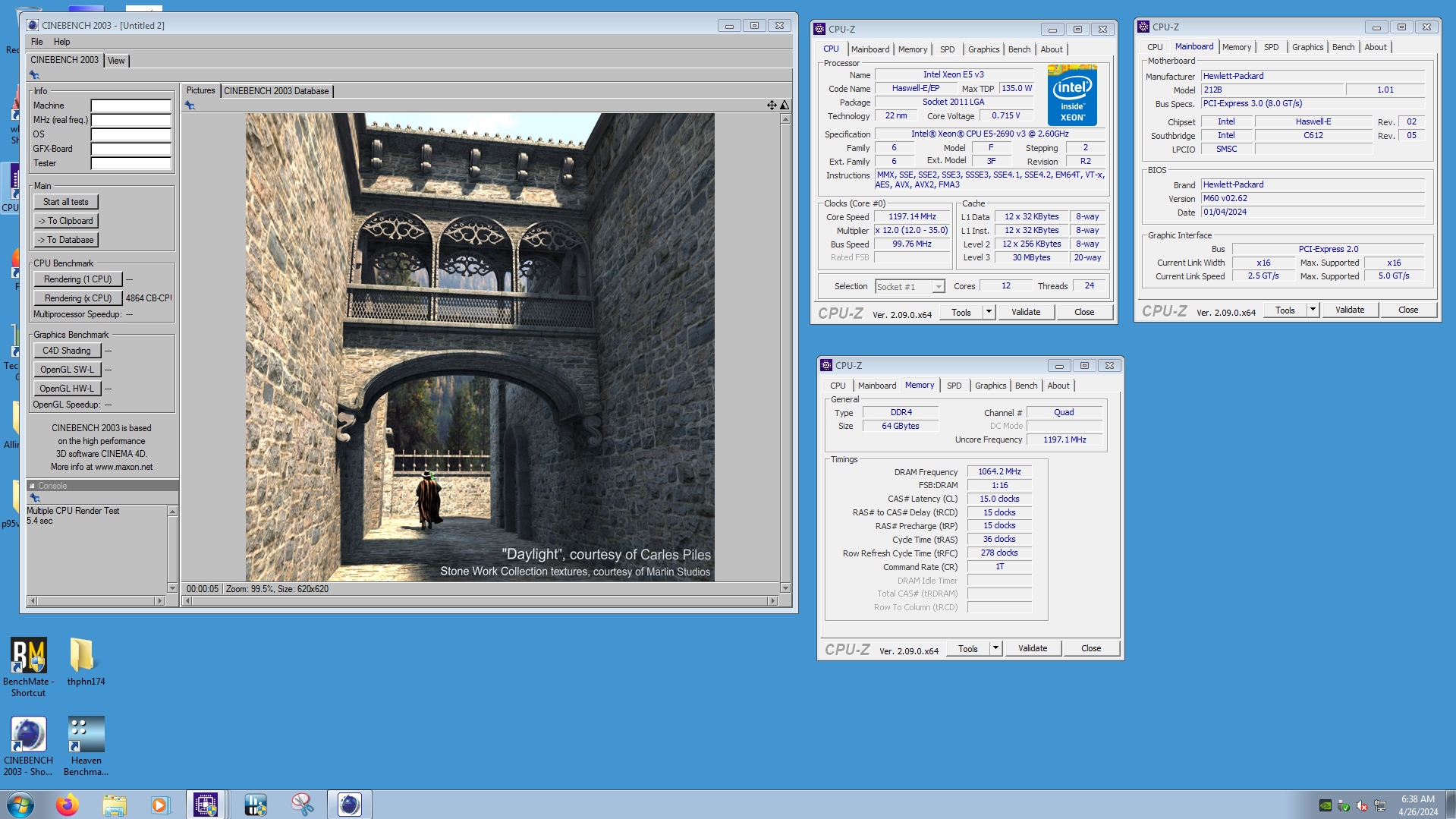
Task: Open the Tools arrow in the CPU-Z processor window
Action: tap(989, 312)
